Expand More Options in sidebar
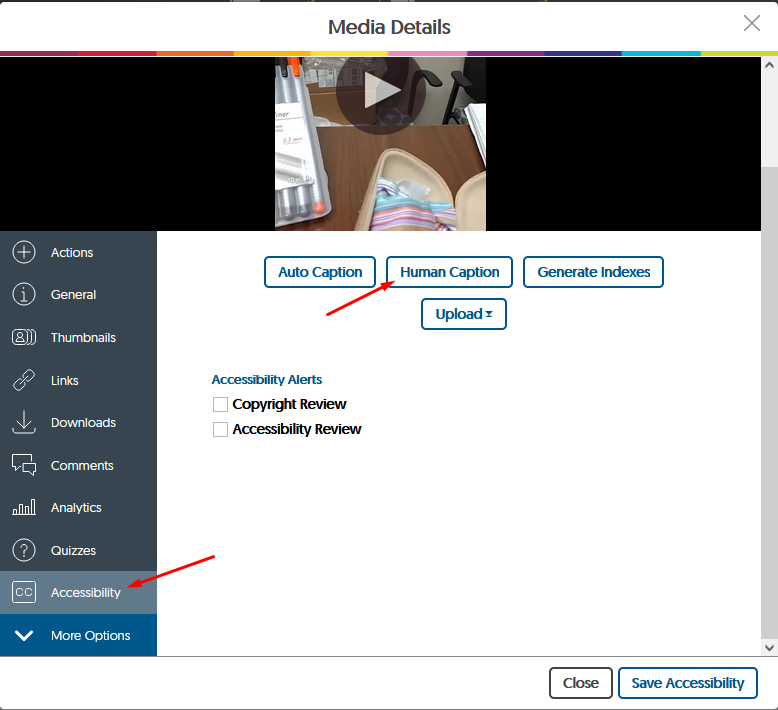This screenshot has height=710, width=778. coord(78,636)
